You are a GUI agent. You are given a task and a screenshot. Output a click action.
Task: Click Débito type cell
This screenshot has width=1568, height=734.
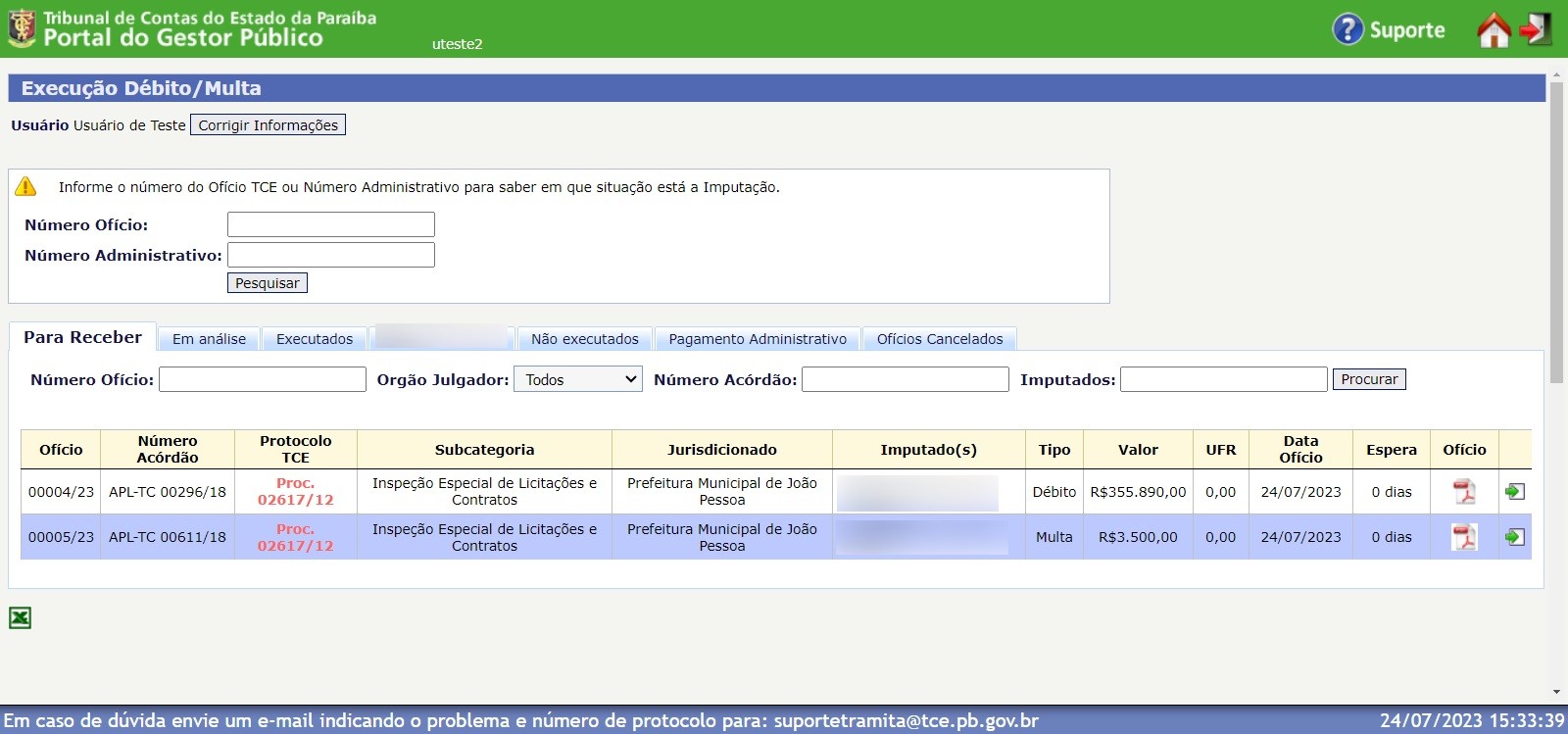1054,492
